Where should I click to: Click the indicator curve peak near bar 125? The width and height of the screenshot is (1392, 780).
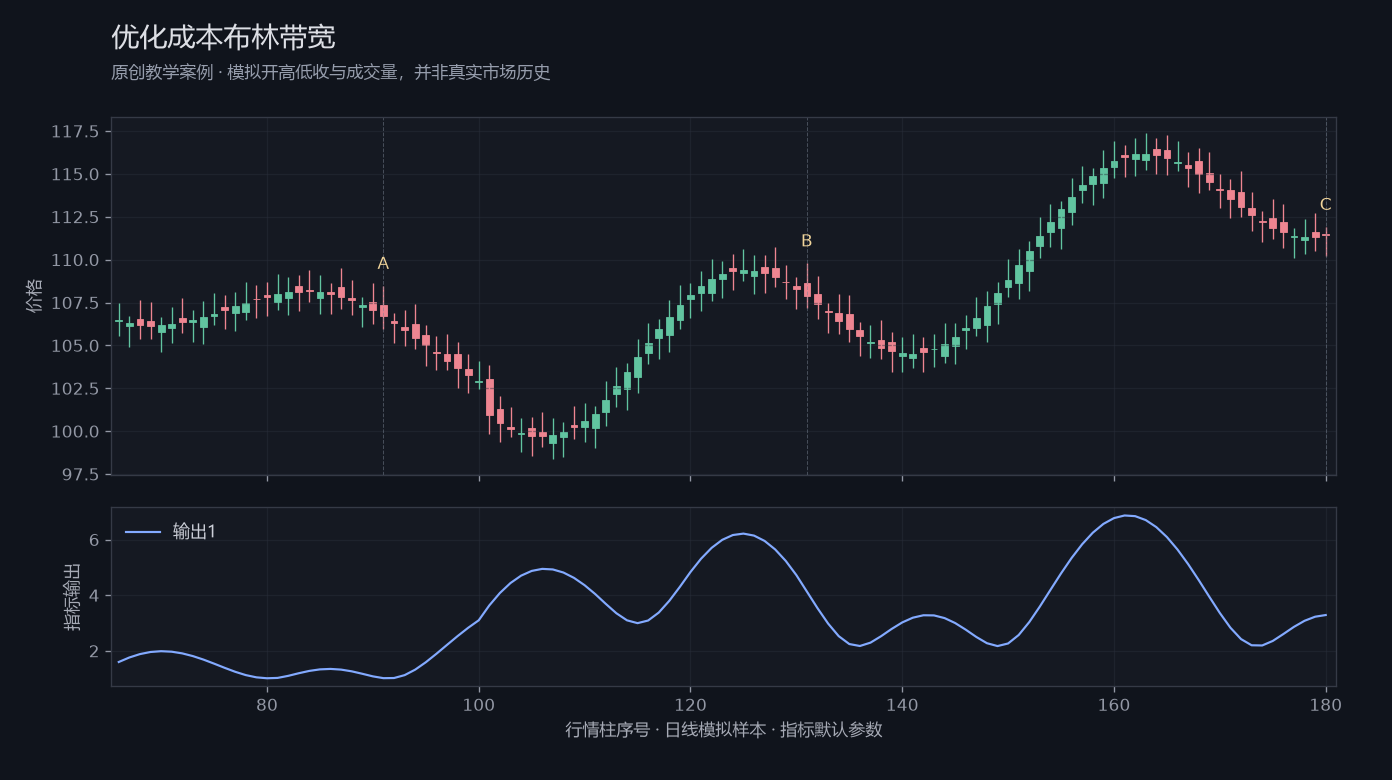pos(742,534)
